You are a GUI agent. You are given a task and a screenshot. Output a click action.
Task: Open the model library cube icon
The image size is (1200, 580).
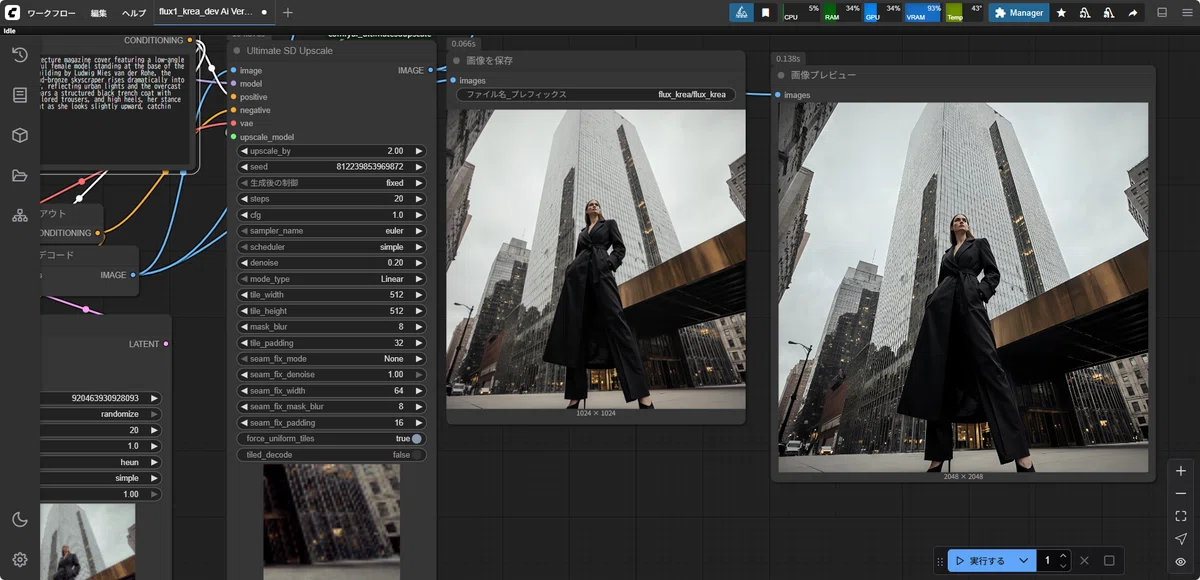20,135
